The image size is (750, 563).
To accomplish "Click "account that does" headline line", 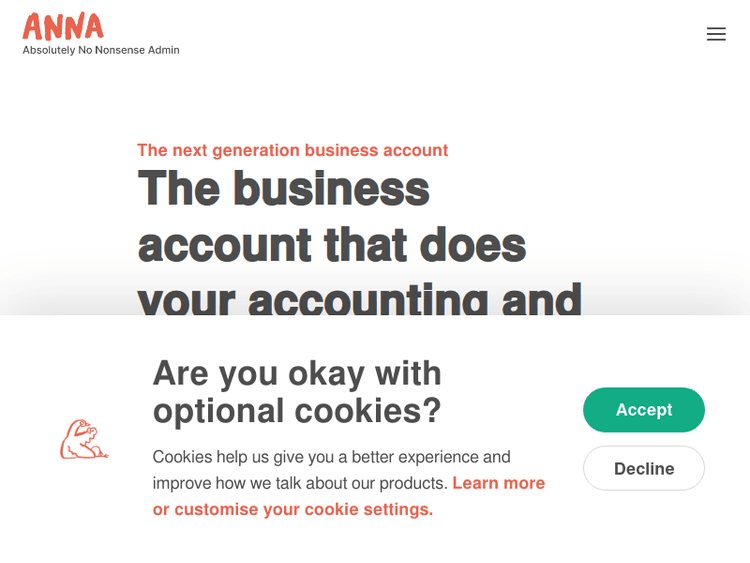I will 331,245.
